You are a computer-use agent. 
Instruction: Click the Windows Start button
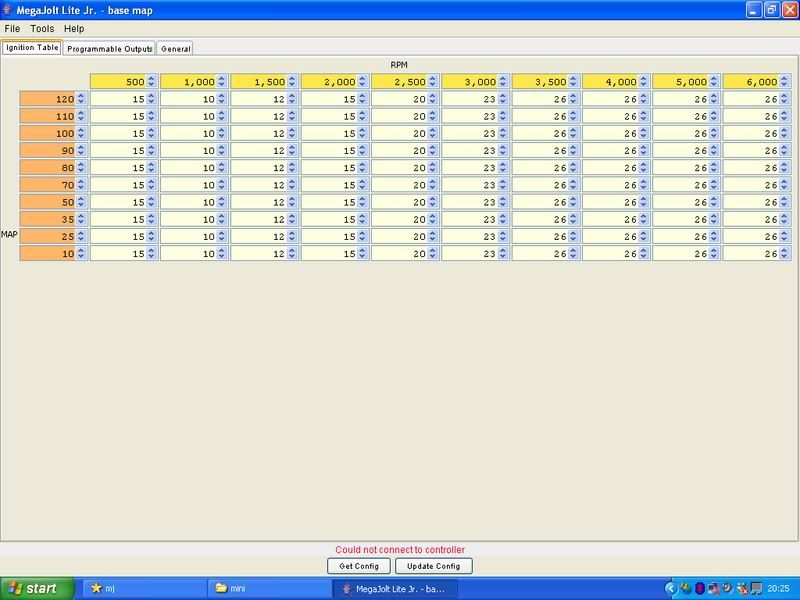click(x=37, y=588)
